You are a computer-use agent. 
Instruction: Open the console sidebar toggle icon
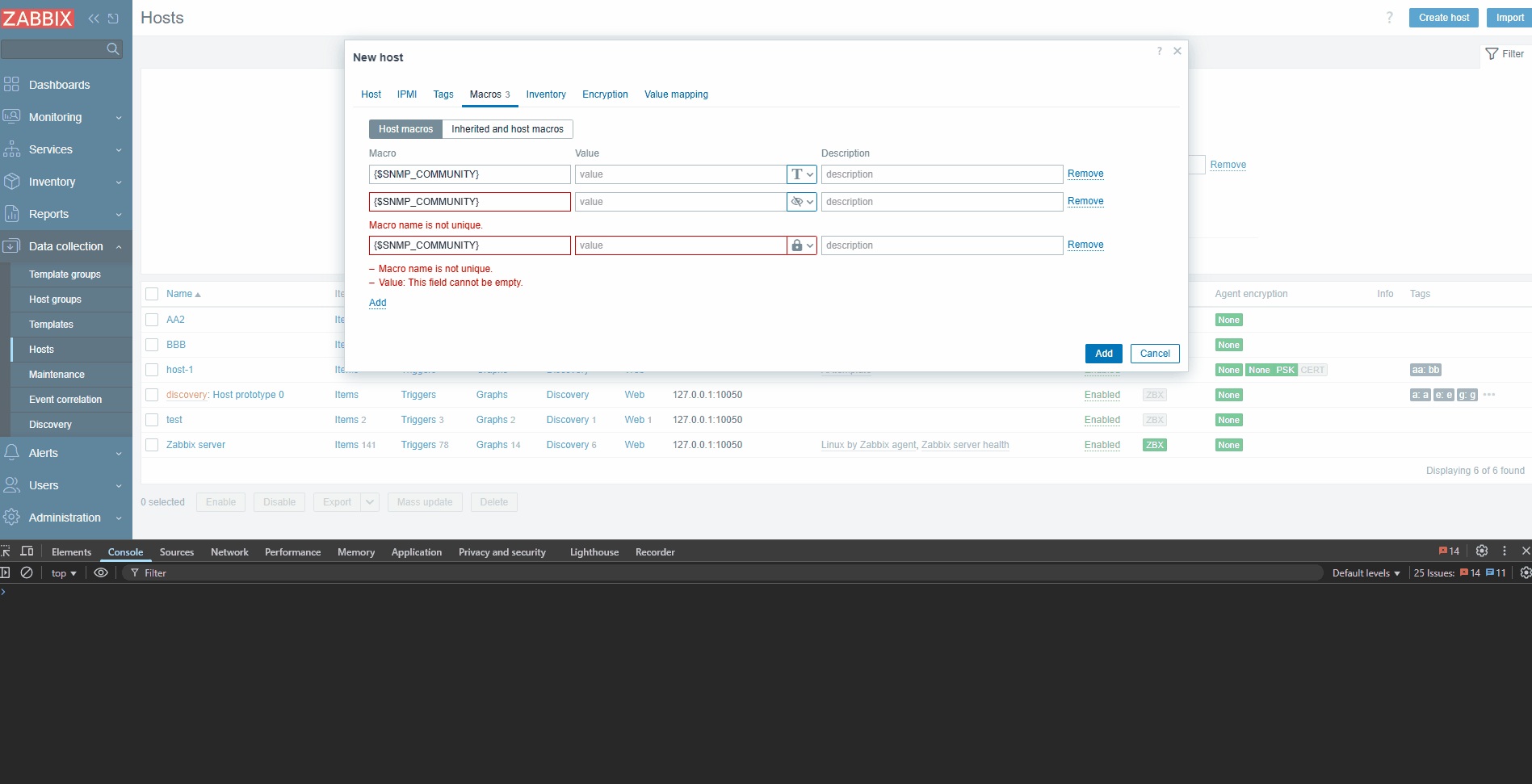(x=5, y=572)
